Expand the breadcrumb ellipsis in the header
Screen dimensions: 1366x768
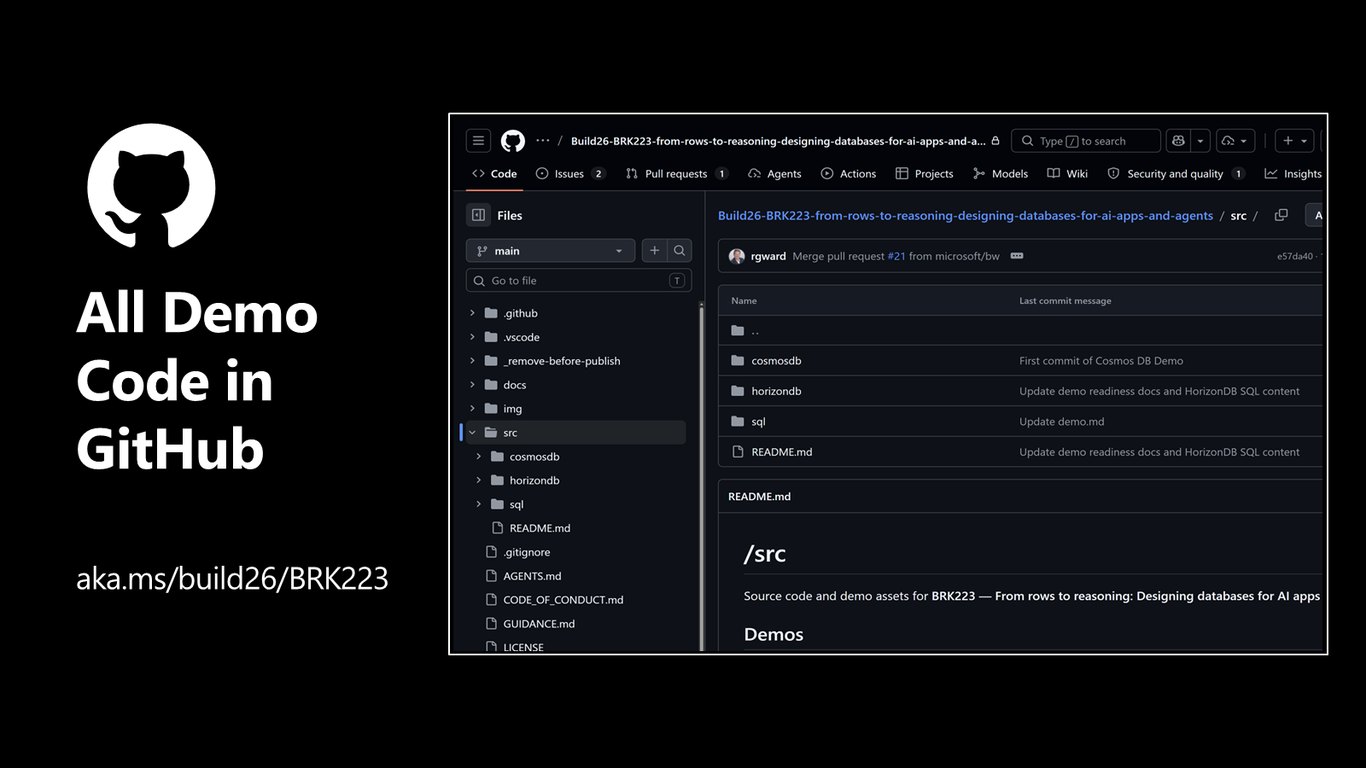[542, 141]
